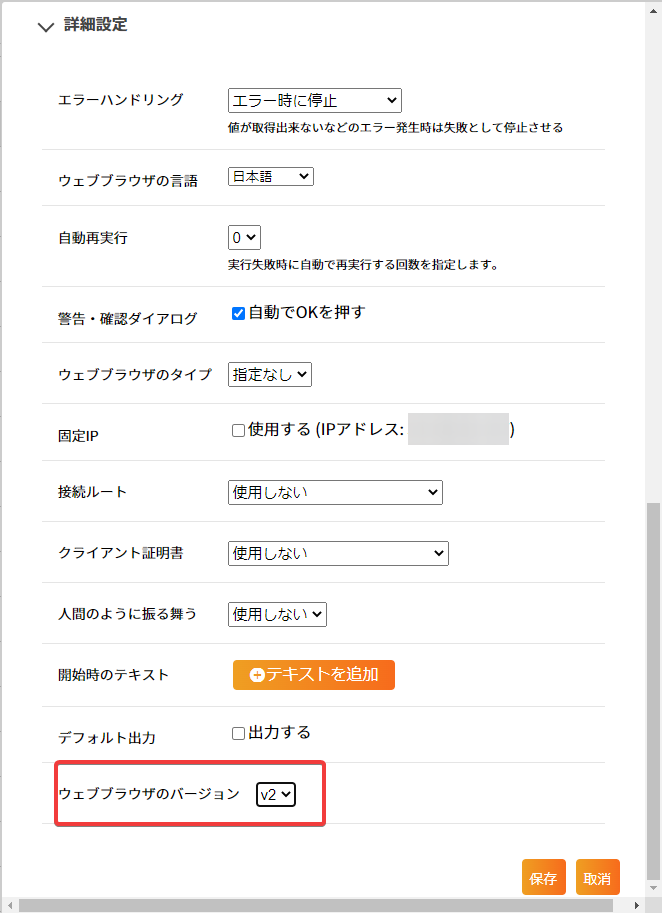The height and width of the screenshot is (913, 662).
Task: Enable the デフォルト出力 出力する checkbox
Action: point(238,734)
